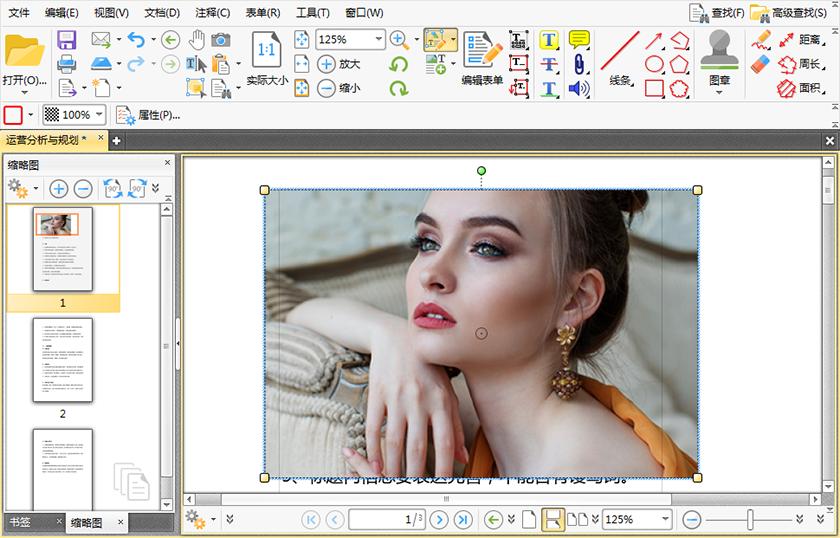This screenshot has height=538, width=840.
Task: Click the Save floppy disk icon
Action: tap(66, 40)
